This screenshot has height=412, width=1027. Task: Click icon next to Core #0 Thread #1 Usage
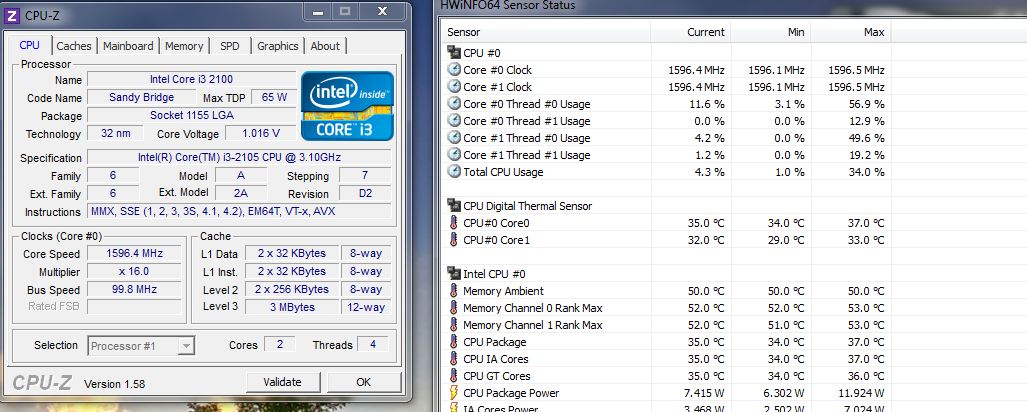[x=454, y=121]
